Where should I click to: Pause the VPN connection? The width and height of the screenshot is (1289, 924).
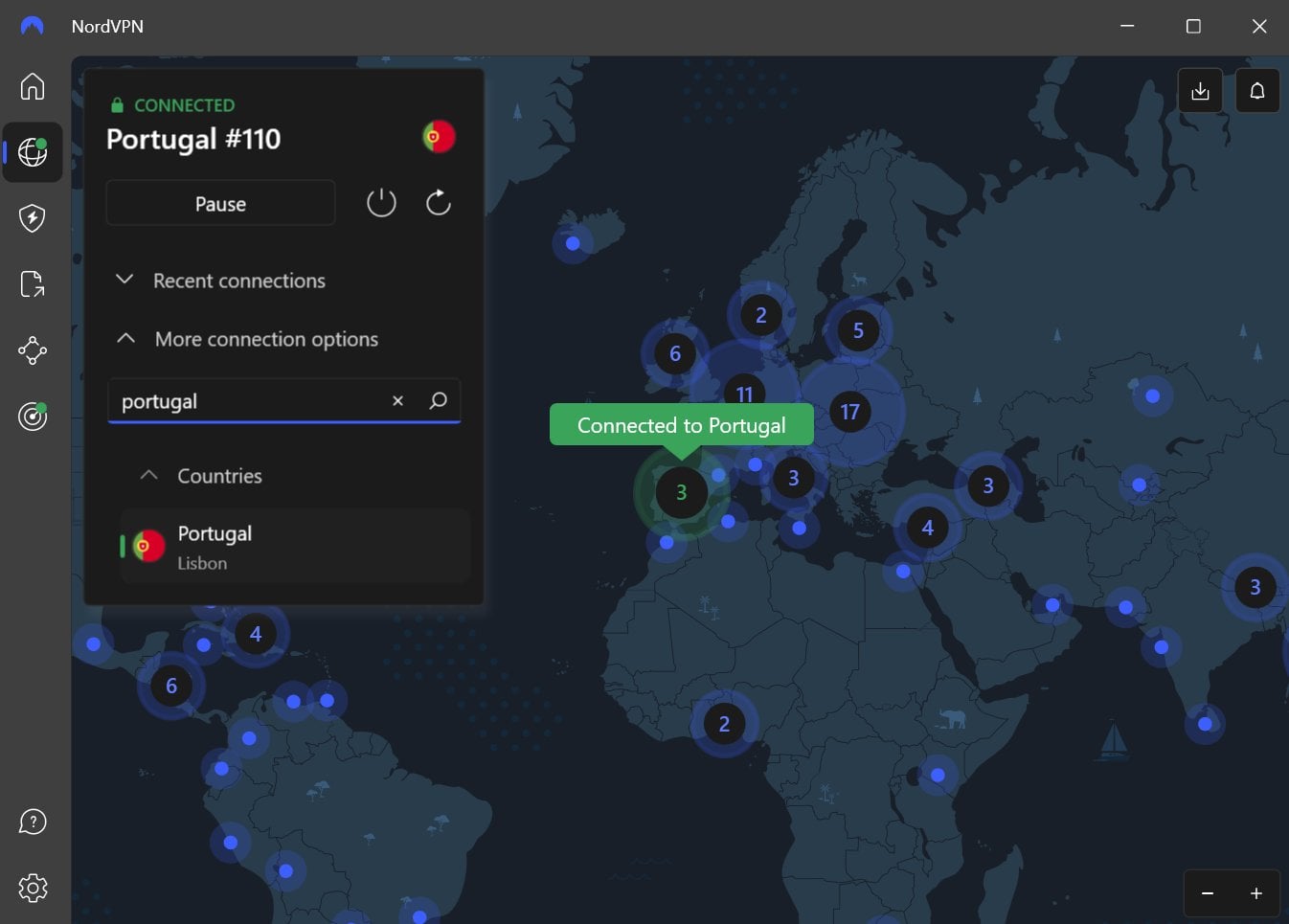[x=220, y=203]
